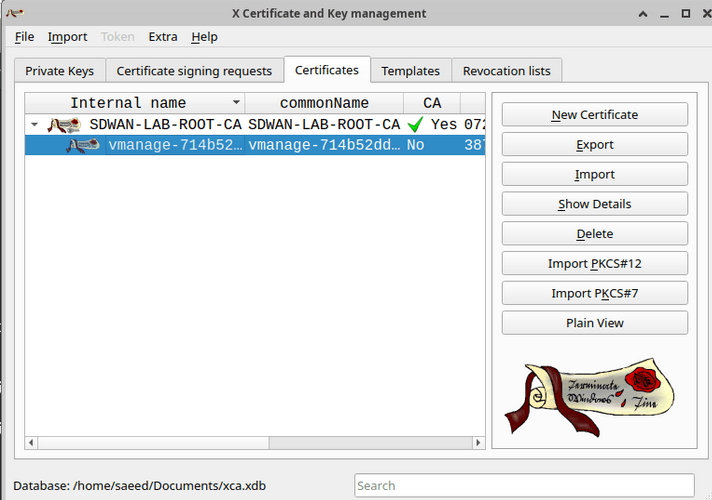Click the New Certificate button
The height and width of the screenshot is (500, 712).
point(594,115)
